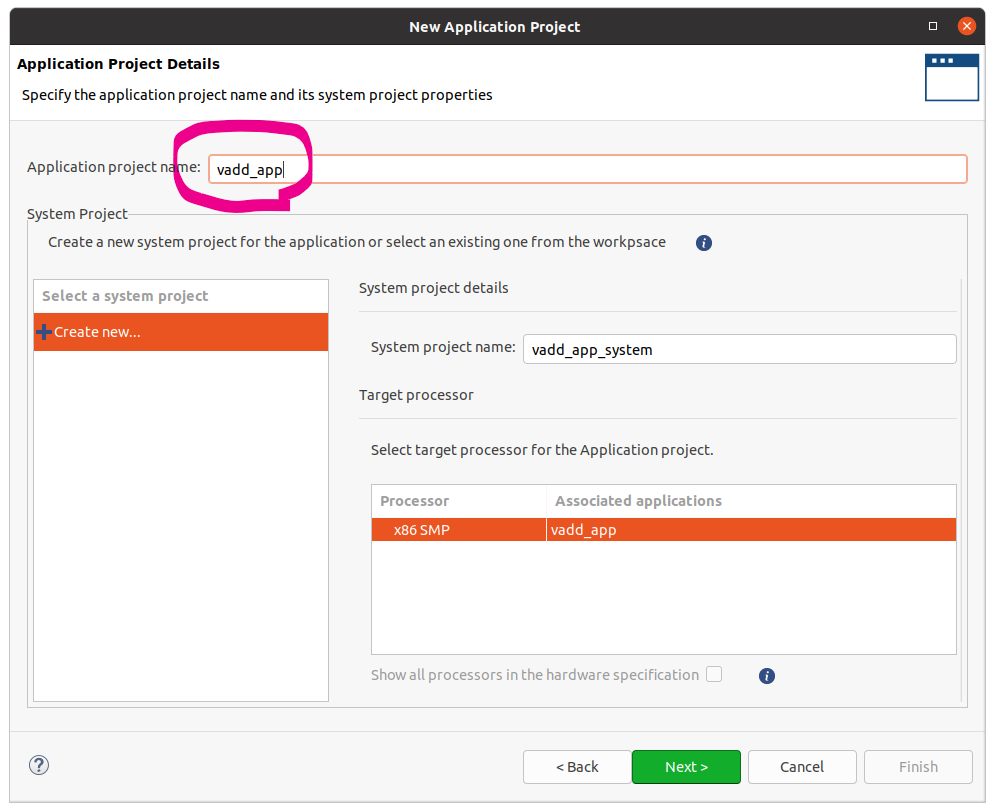Click info icon next to Show all processors
Viewport: 995px width, 812px height.
(x=767, y=676)
